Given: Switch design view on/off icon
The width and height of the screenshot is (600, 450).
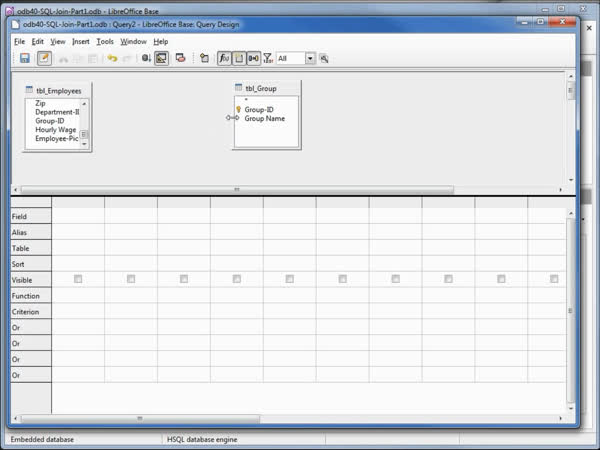Looking at the screenshot, I should click(x=161, y=59).
